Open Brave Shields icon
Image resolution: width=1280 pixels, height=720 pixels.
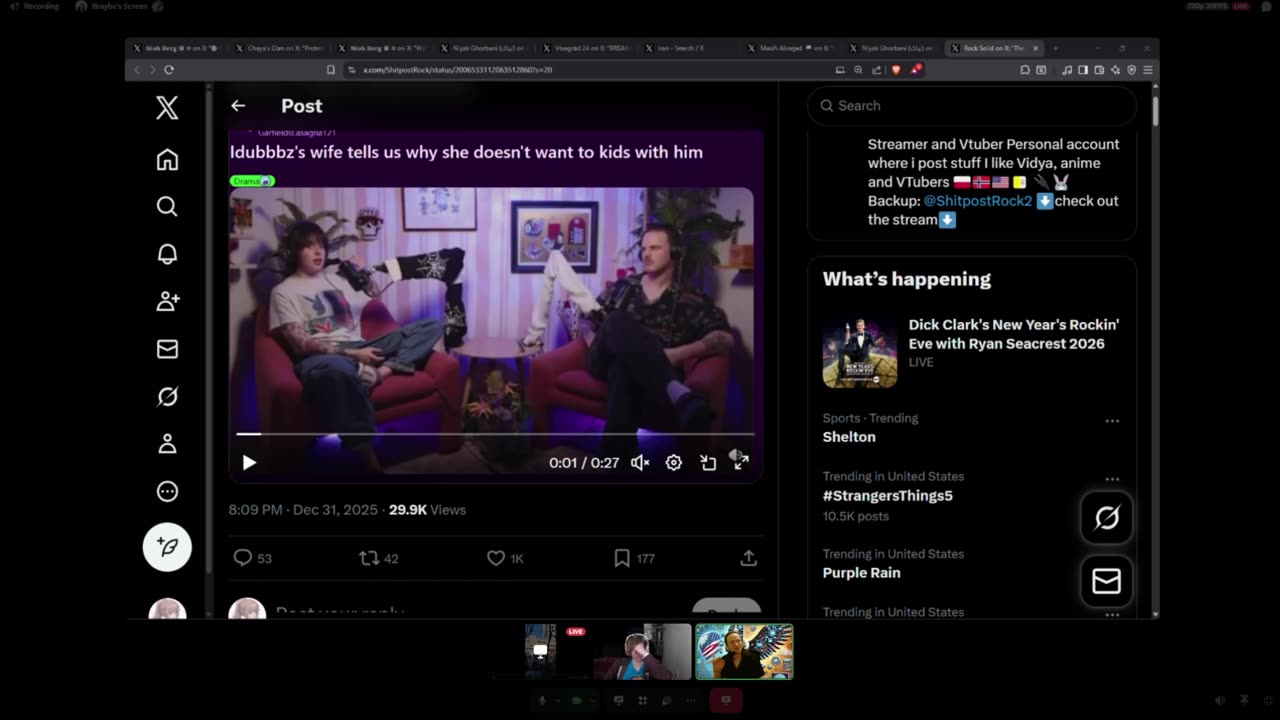895,70
